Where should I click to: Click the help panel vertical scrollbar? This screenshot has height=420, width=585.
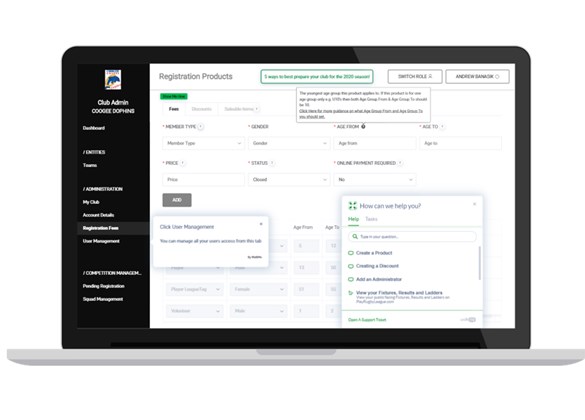479,263
